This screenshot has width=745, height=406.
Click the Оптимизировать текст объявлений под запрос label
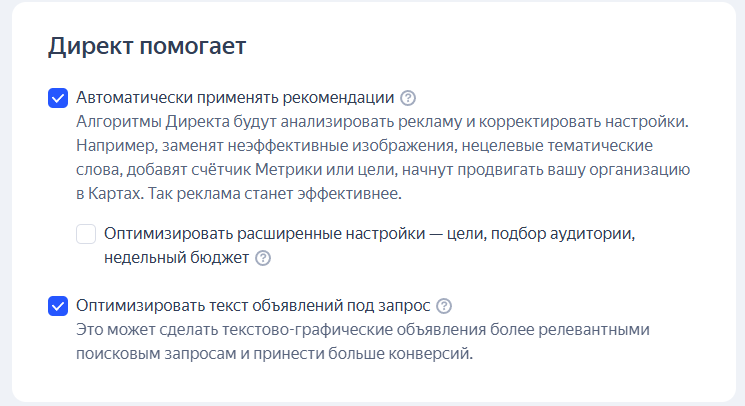[x=253, y=305]
